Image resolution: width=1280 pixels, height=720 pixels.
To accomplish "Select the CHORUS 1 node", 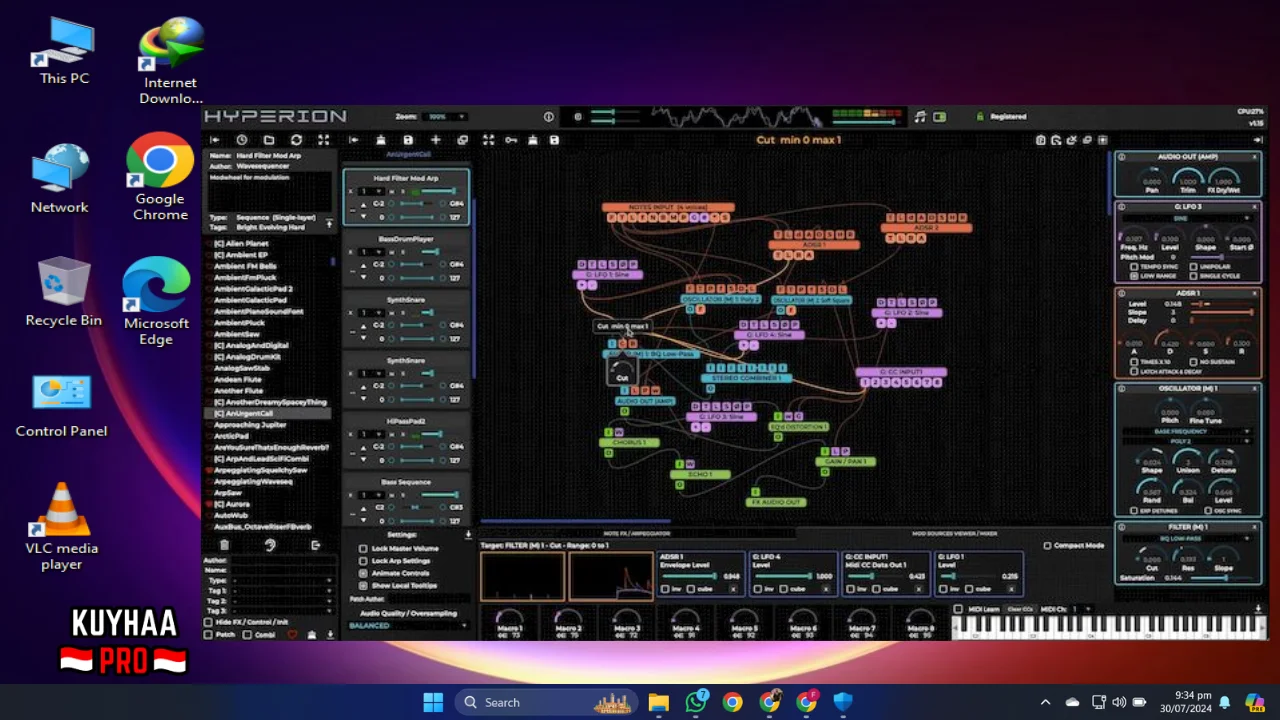I will 629,442.
